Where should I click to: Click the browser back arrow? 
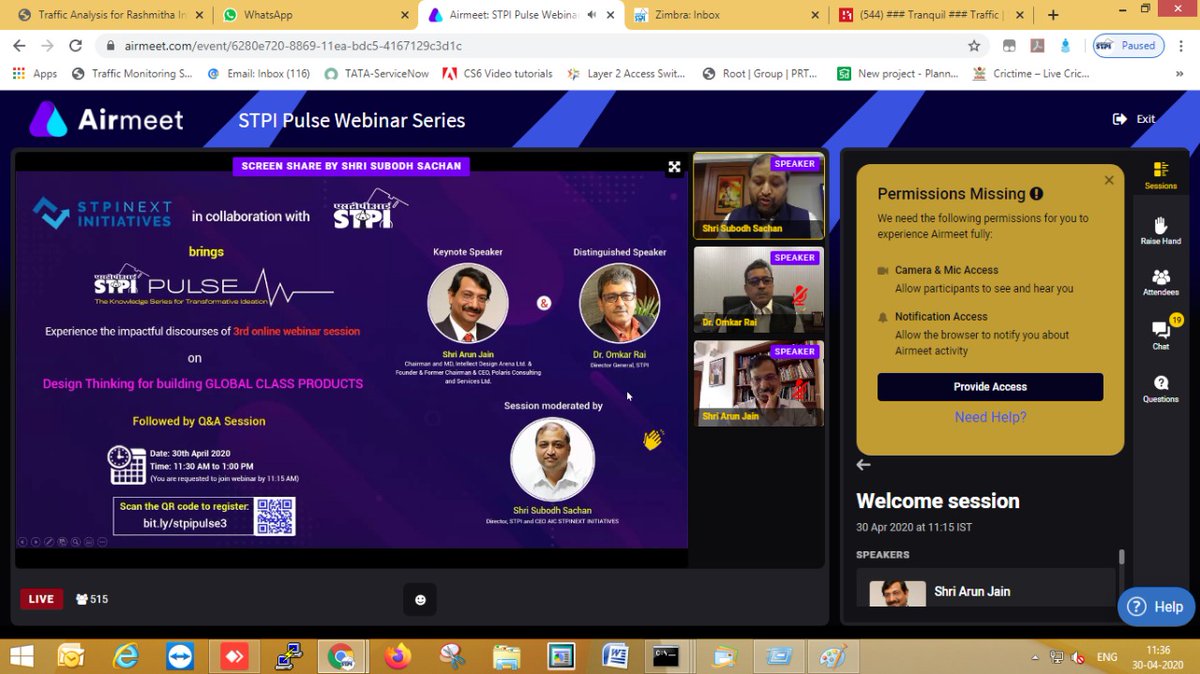tap(20, 46)
